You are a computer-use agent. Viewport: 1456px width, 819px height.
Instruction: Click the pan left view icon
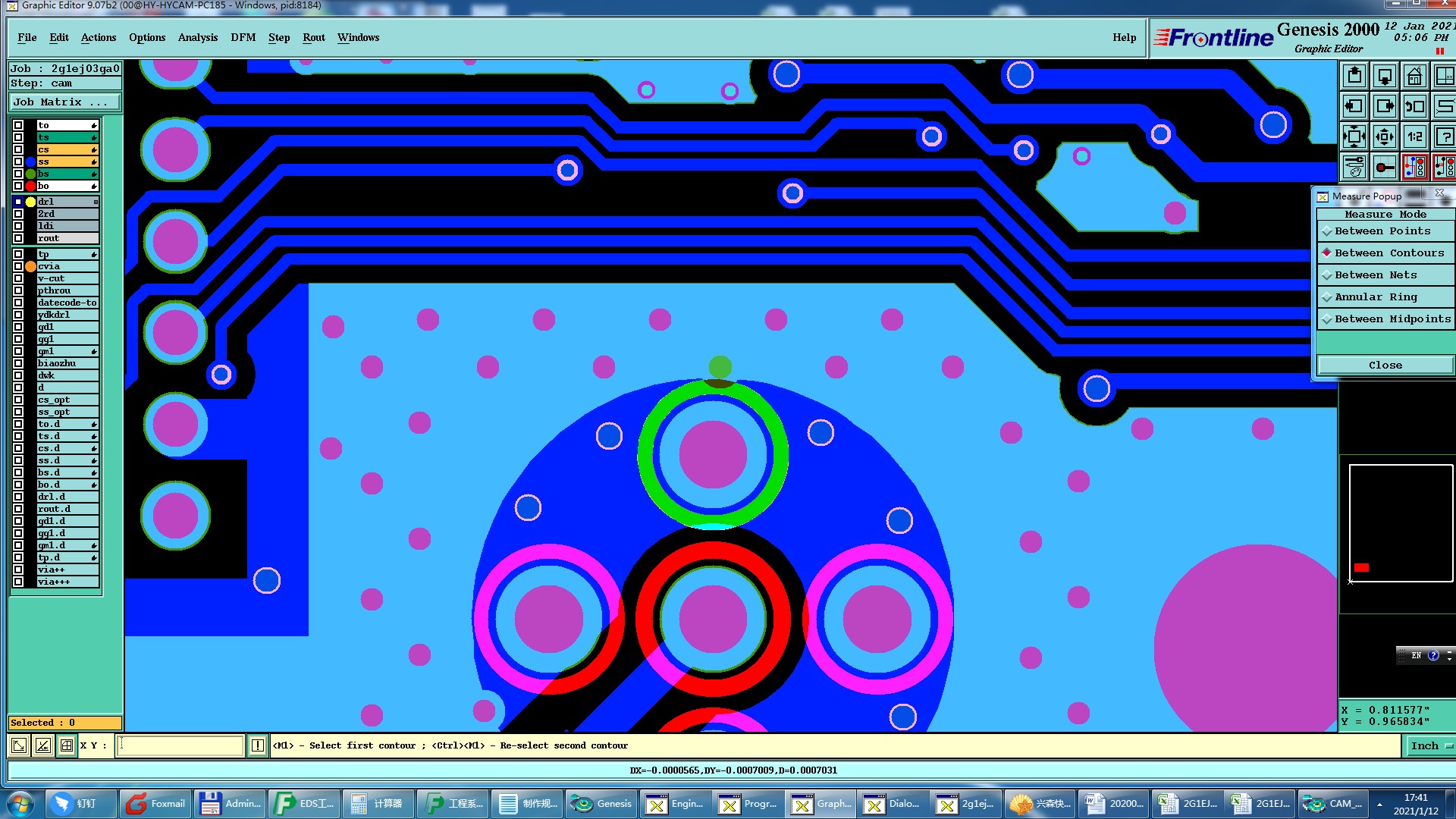(1354, 107)
